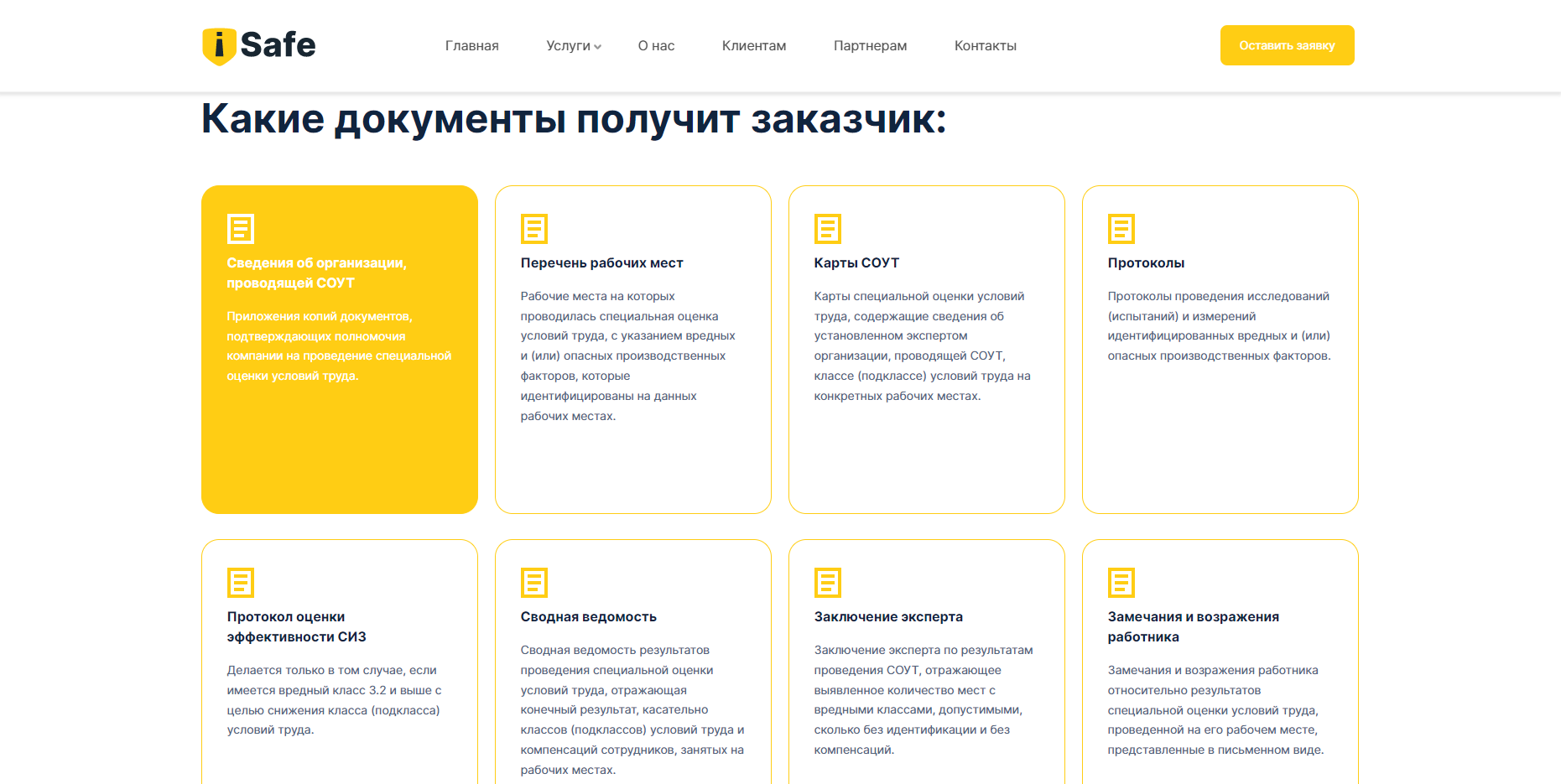Image resolution: width=1561 pixels, height=784 pixels.
Task: Click description starting Рабочие места на которых
Action: [627, 356]
